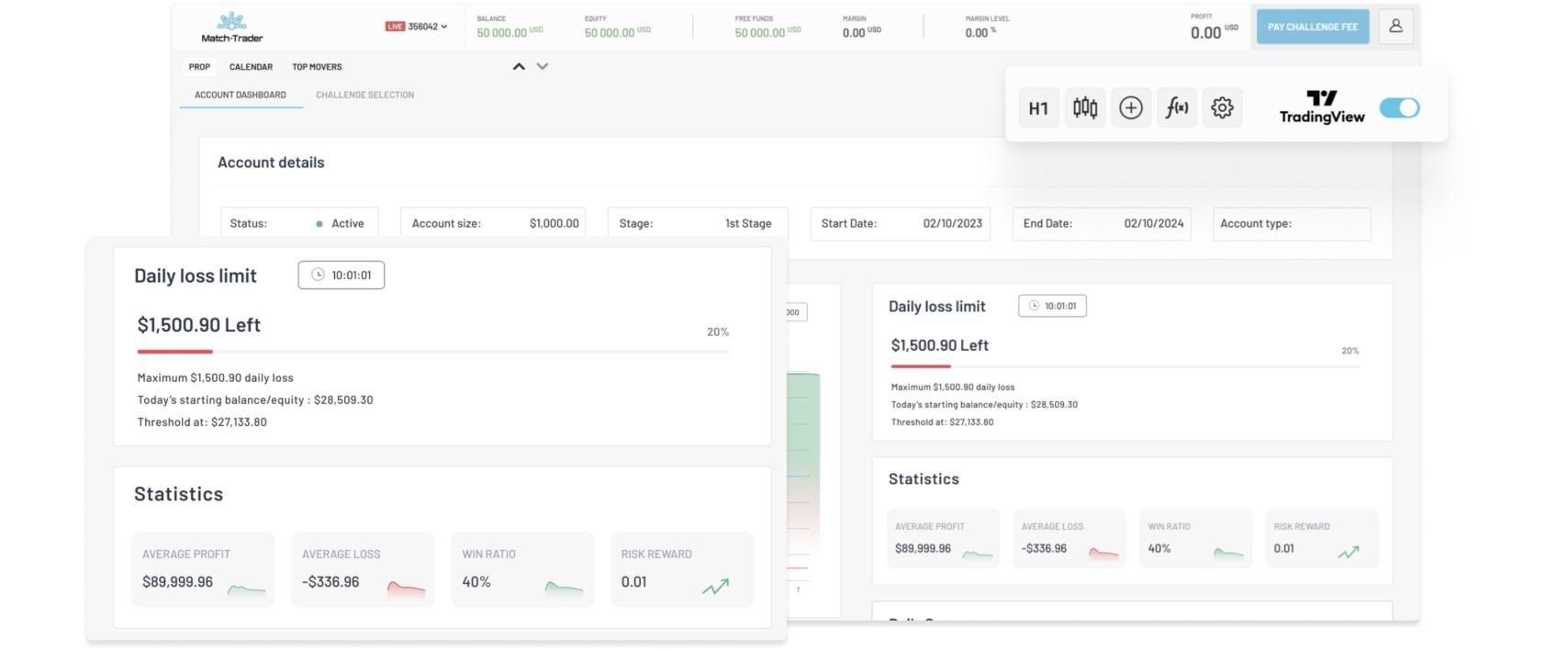Click the small AVERAGE LOSS red sparkline
This screenshot has height=651, width=1568.
[x=1103, y=554]
